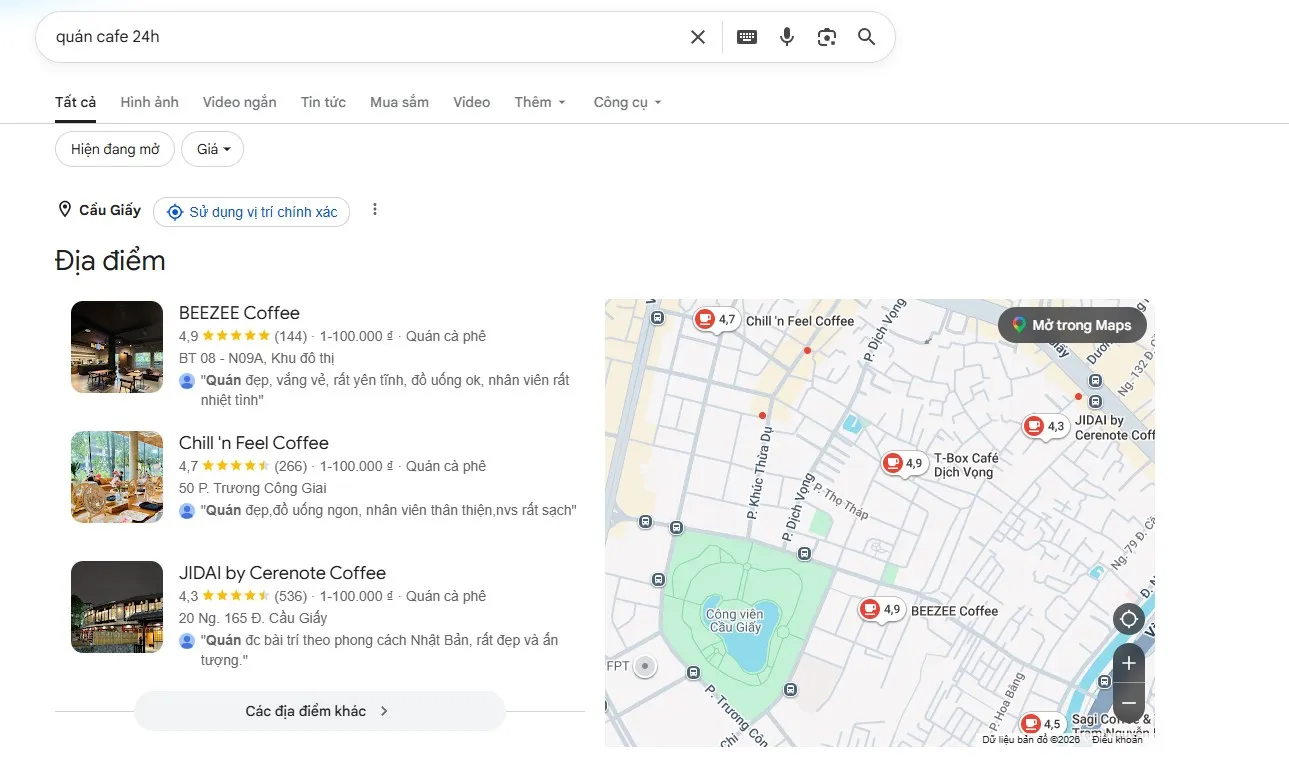Click Mở trong Maps button
This screenshot has height=772, width=1289.
tap(1073, 325)
